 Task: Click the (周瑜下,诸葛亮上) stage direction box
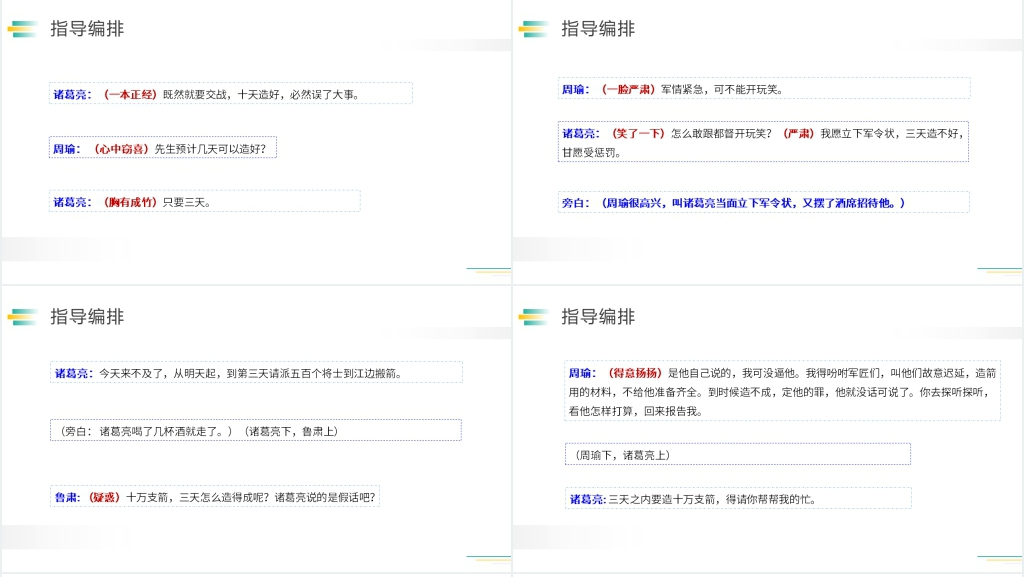pyautogui.click(x=738, y=454)
